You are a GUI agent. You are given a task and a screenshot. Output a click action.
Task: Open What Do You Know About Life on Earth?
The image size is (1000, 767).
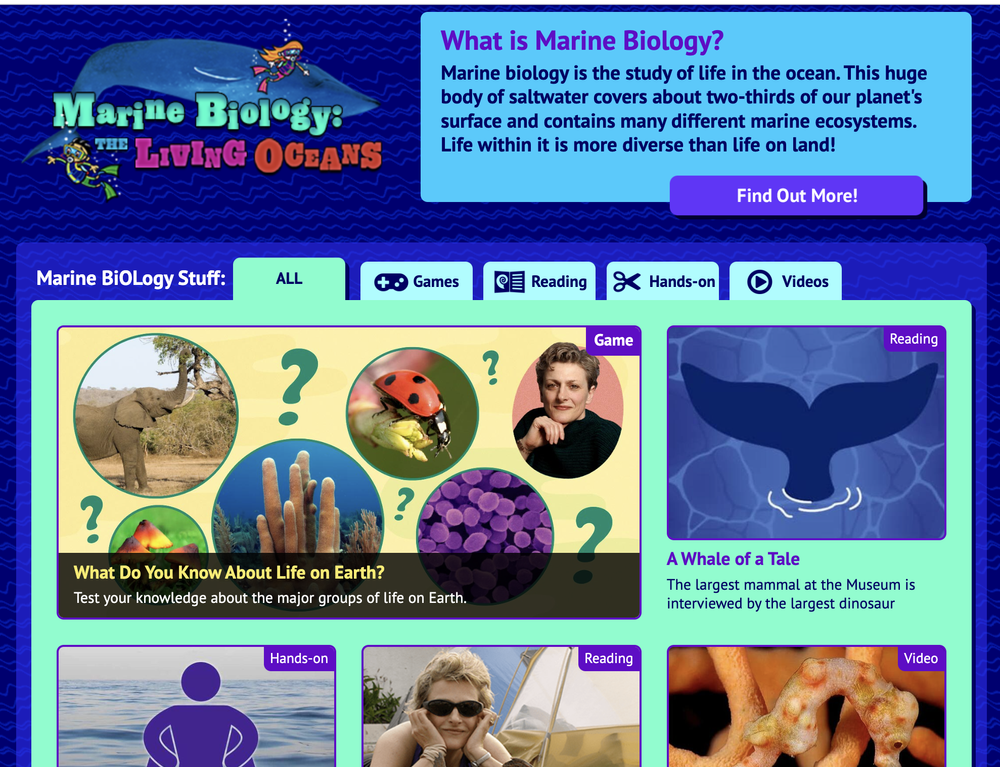click(x=229, y=572)
